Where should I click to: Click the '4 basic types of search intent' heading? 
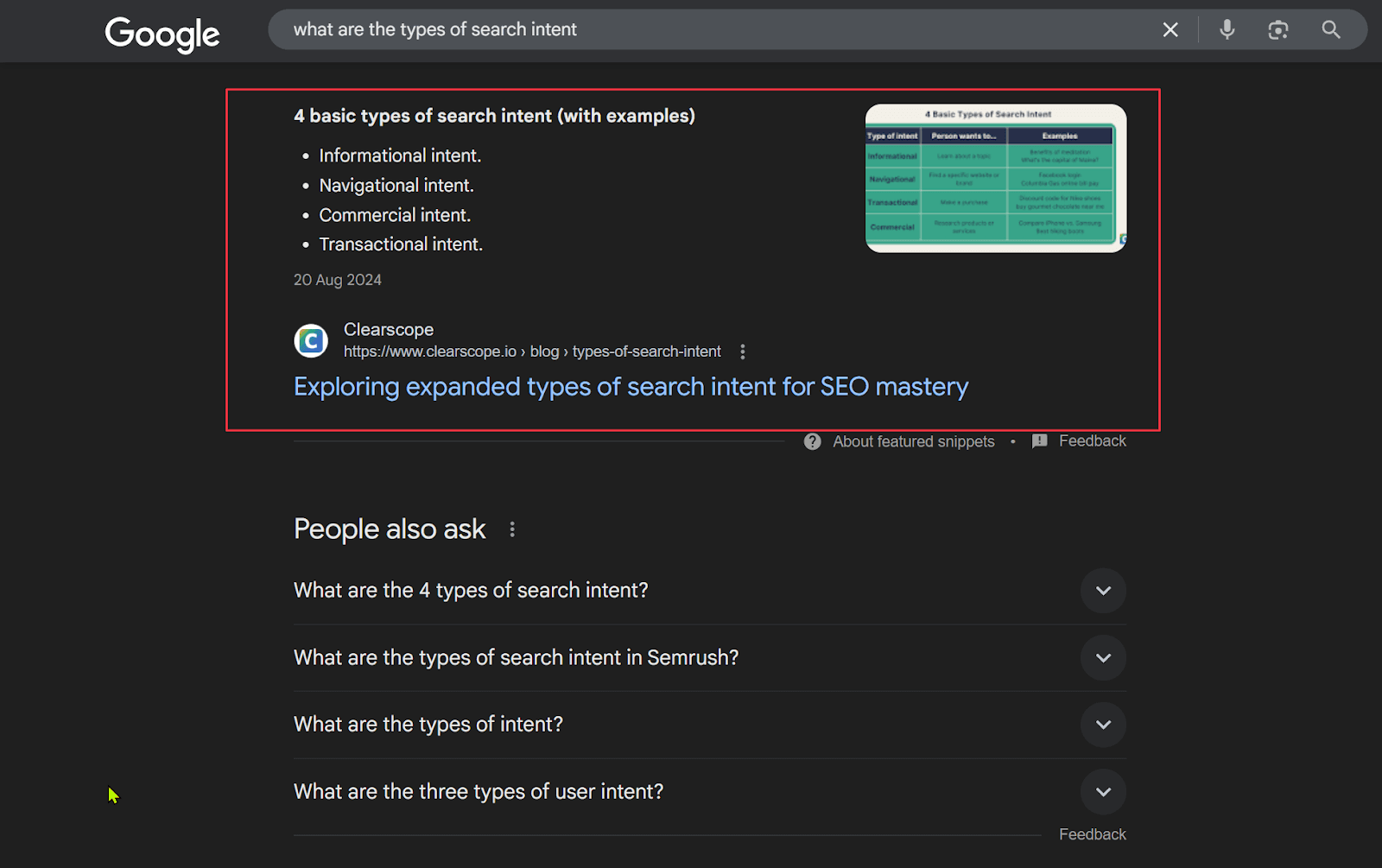(x=494, y=116)
